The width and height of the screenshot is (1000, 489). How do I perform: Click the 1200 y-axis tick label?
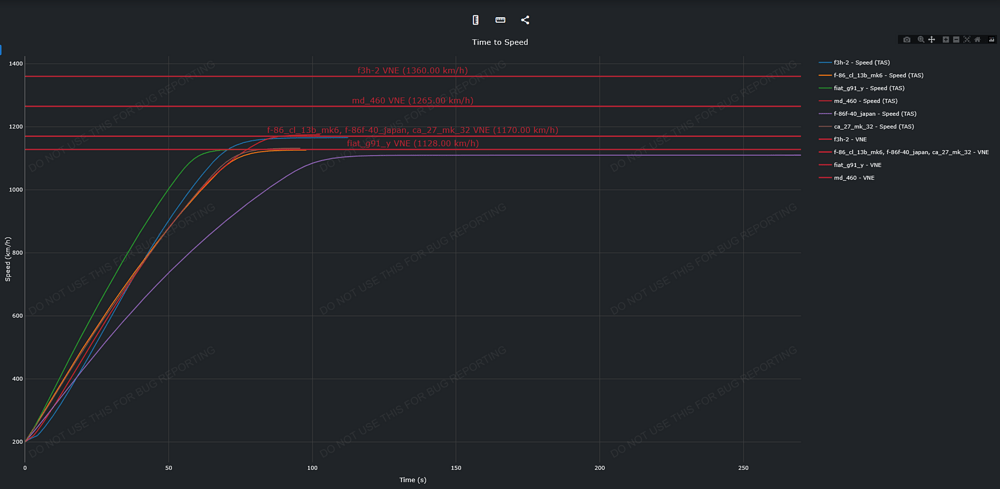(15, 127)
